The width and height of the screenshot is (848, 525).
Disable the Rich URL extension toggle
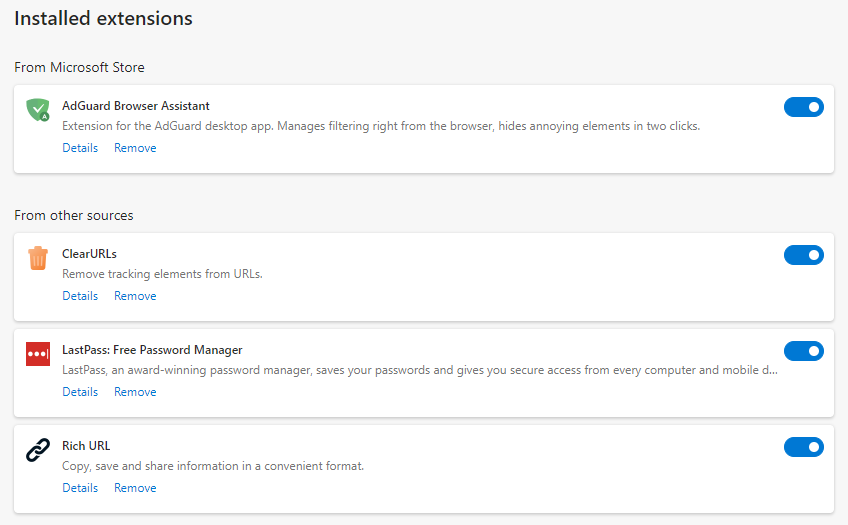pos(803,447)
